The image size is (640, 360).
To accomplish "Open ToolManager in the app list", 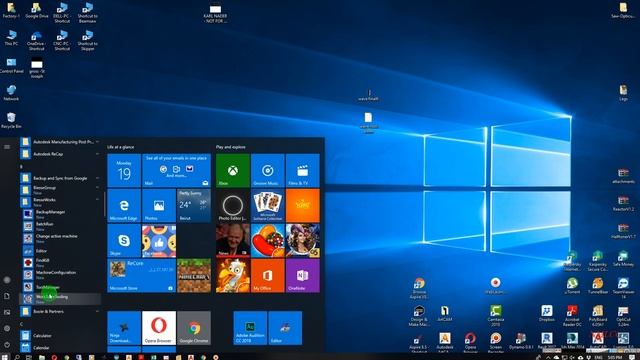I will coord(60,287).
